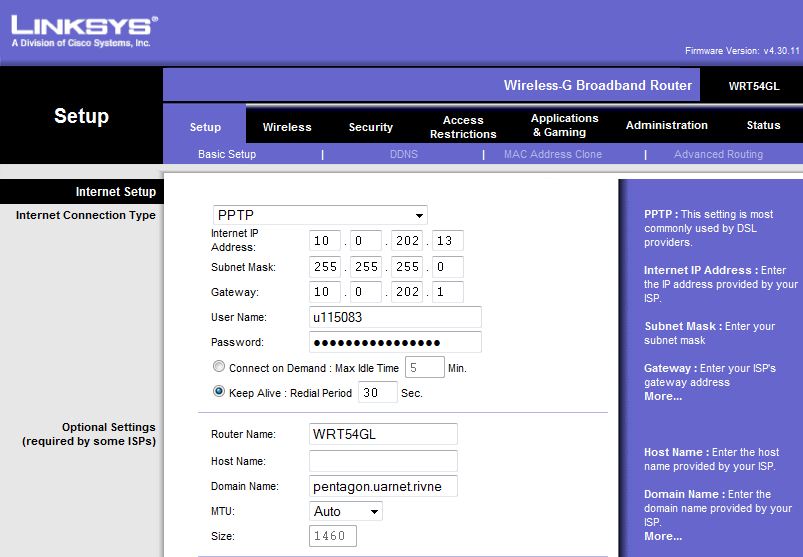Screen dimensions: 803x557
Task: Click the PPTP help text heading
Action: (x=661, y=214)
